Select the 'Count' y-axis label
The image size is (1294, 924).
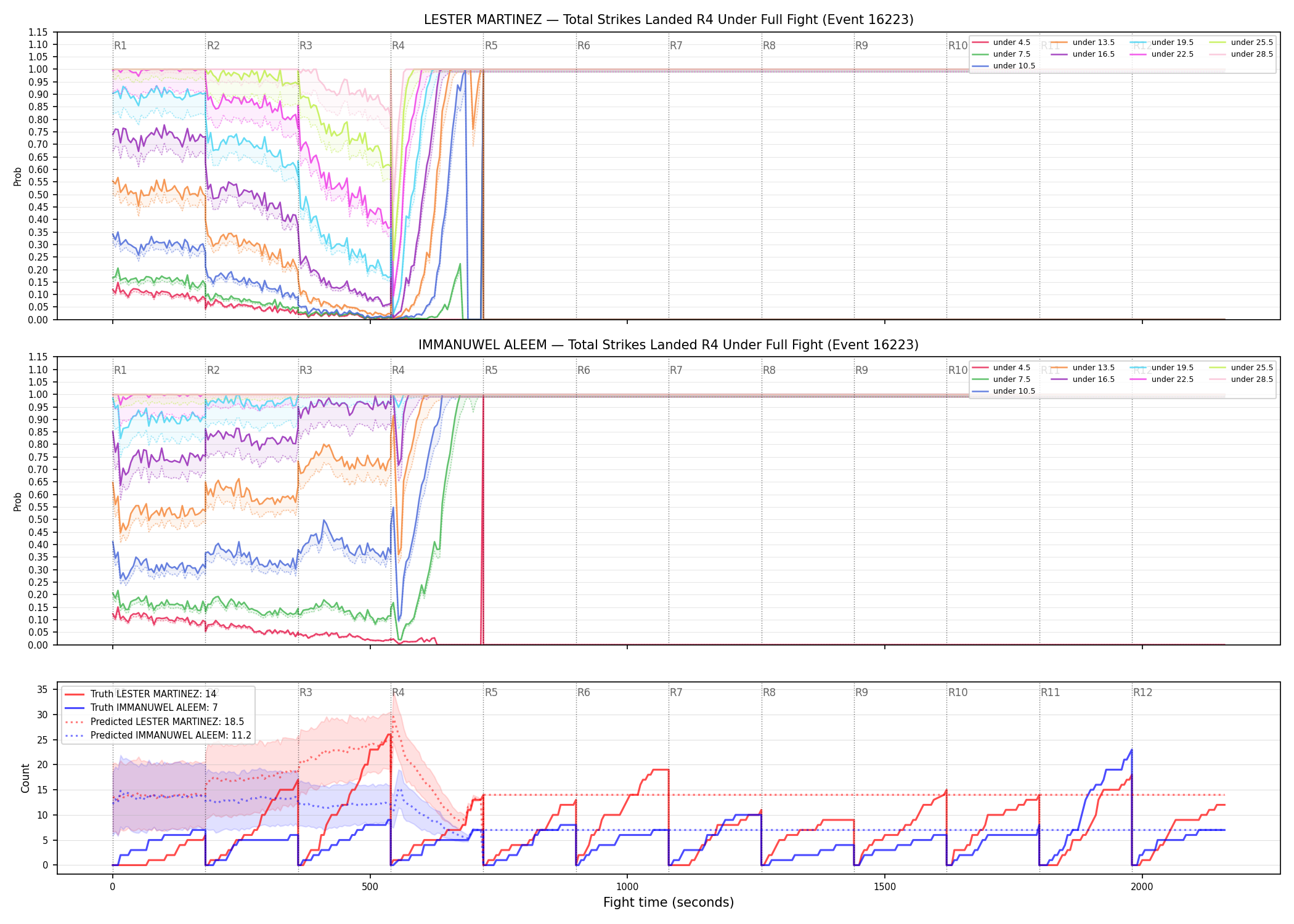pyautogui.click(x=25, y=778)
